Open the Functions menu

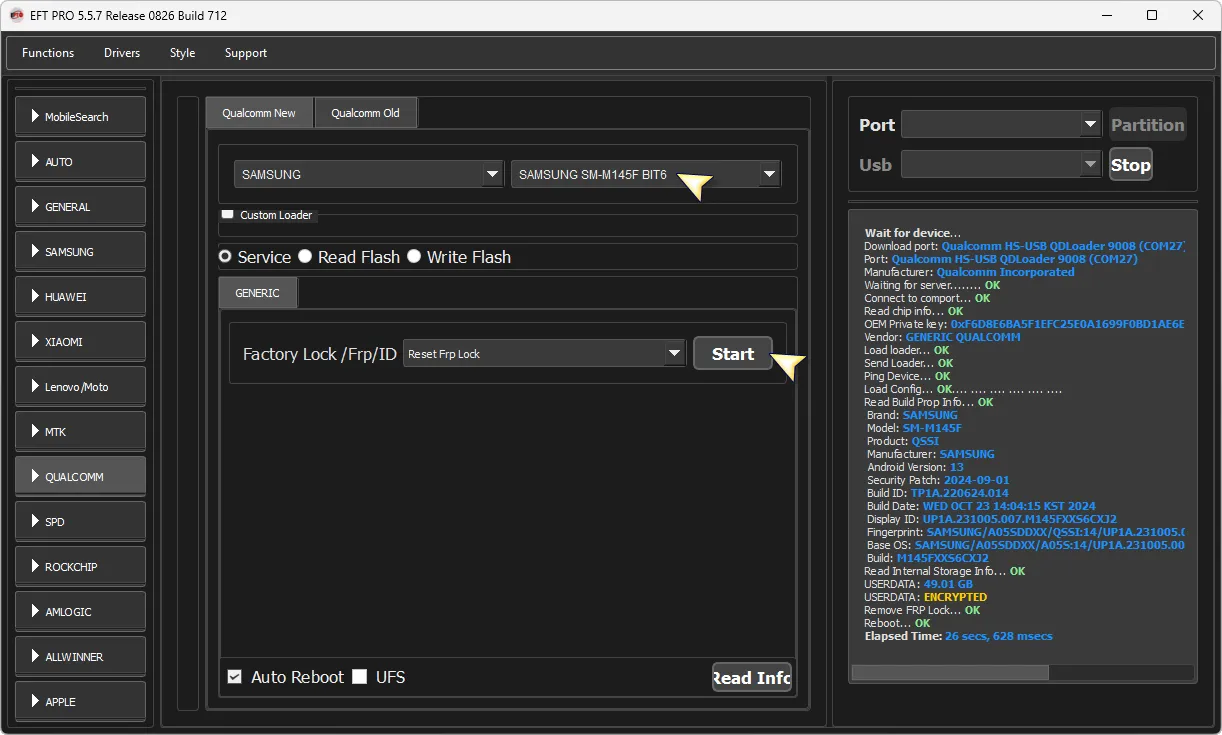click(48, 53)
